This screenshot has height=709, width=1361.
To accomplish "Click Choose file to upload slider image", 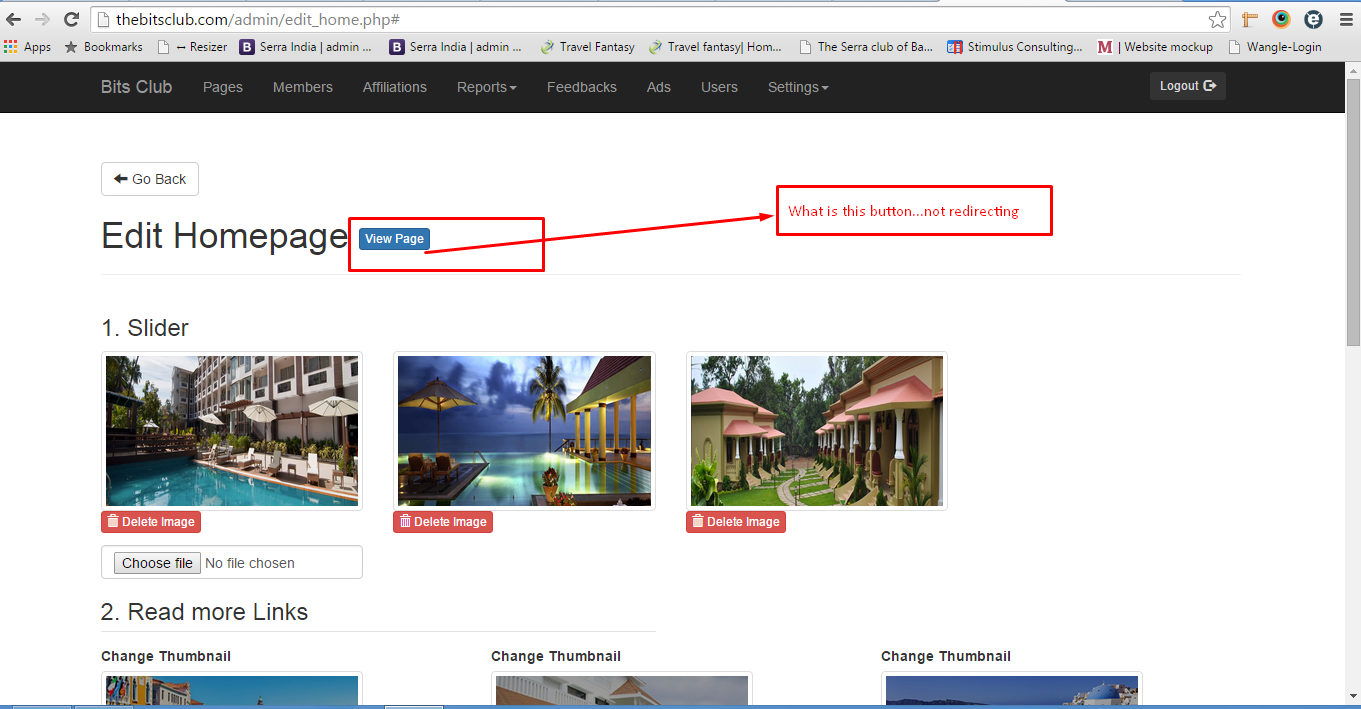I will [x=157, y=563].
